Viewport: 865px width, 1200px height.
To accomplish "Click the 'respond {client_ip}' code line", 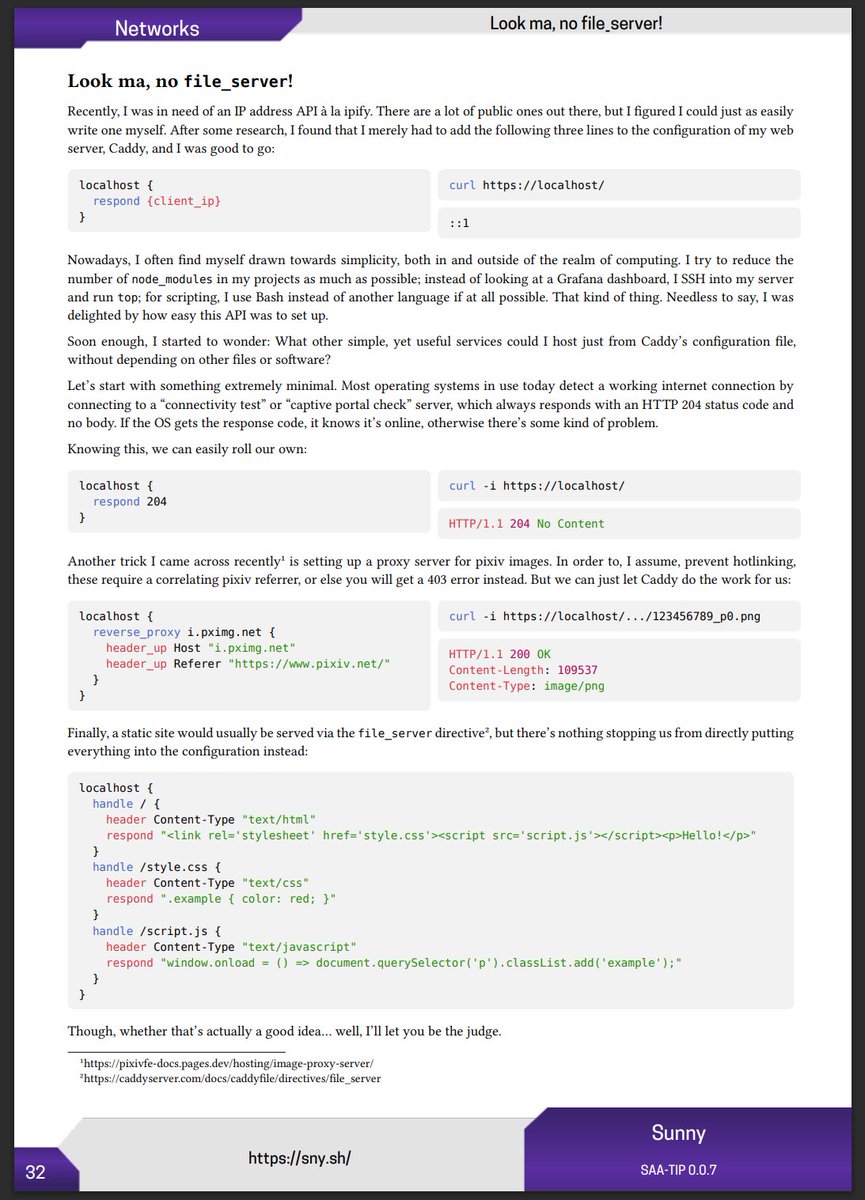I will (157, 201).
